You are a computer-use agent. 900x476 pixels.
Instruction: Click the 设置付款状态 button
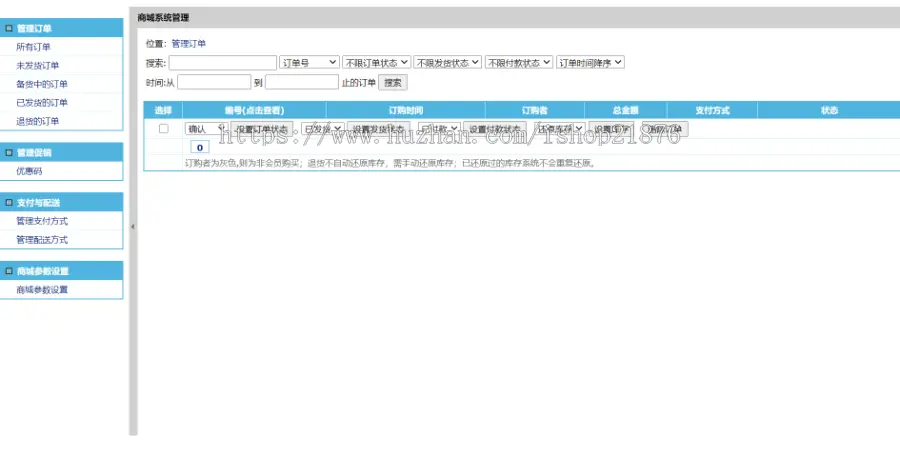(x=495, y=129)
